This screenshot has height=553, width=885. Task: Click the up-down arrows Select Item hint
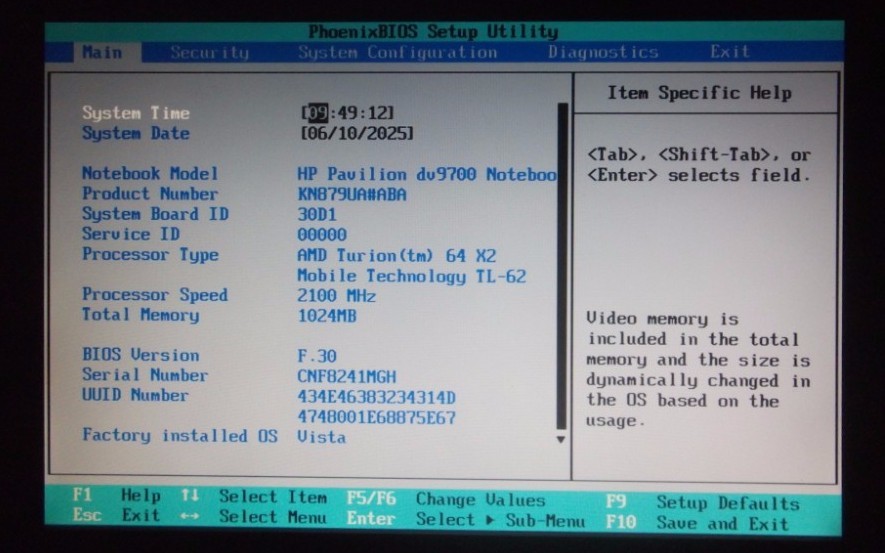[254, 497]
